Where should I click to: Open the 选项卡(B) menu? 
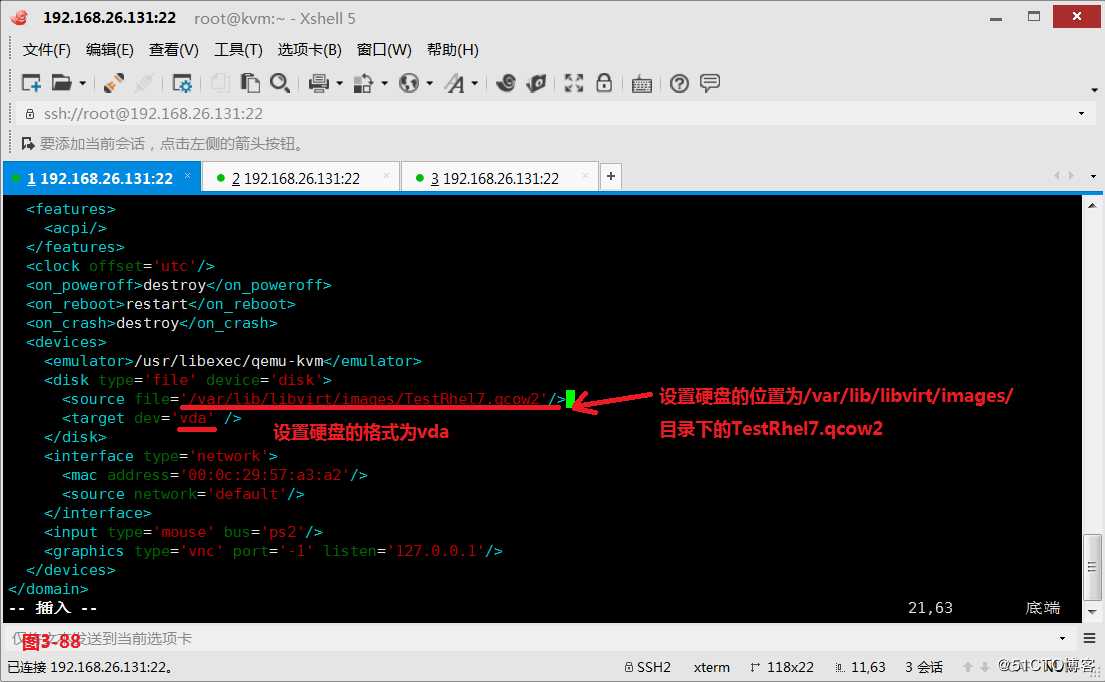pos(309,50)
